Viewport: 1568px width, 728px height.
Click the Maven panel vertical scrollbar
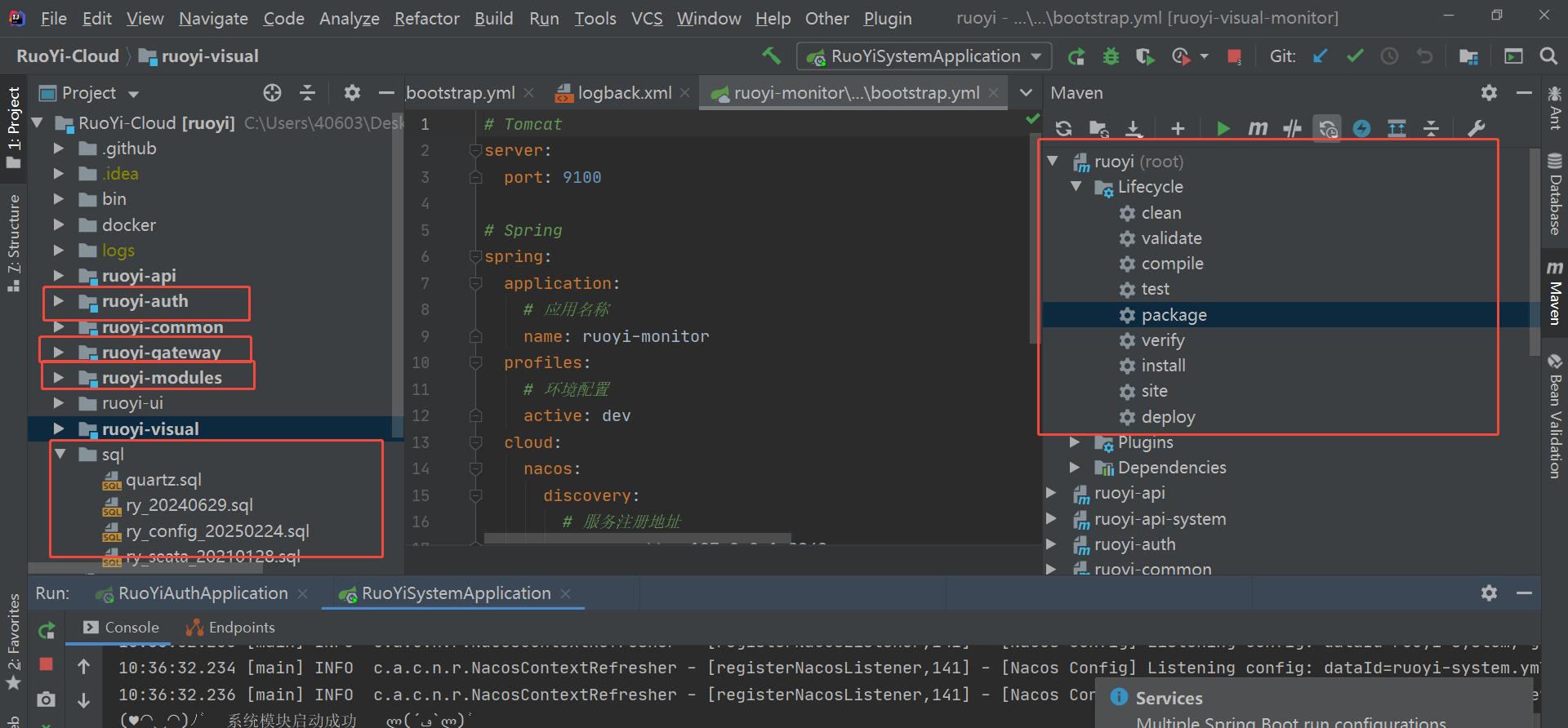1534,253
